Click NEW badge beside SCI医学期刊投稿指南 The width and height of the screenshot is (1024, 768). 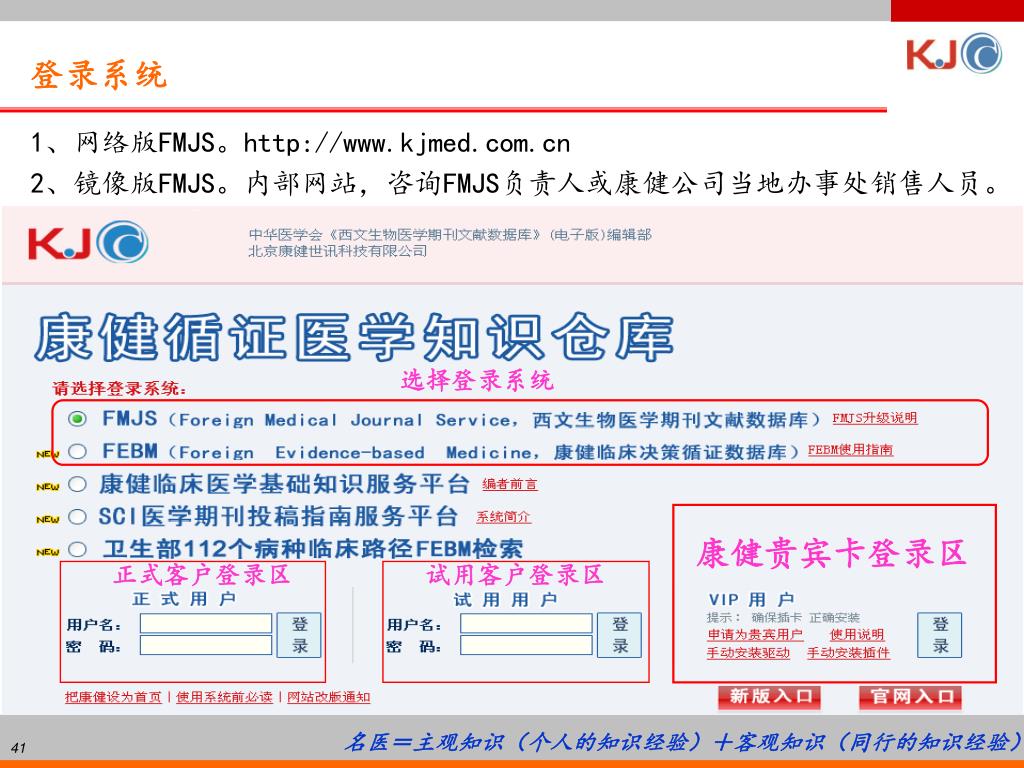pyautogui.click(x=48, y=519)
